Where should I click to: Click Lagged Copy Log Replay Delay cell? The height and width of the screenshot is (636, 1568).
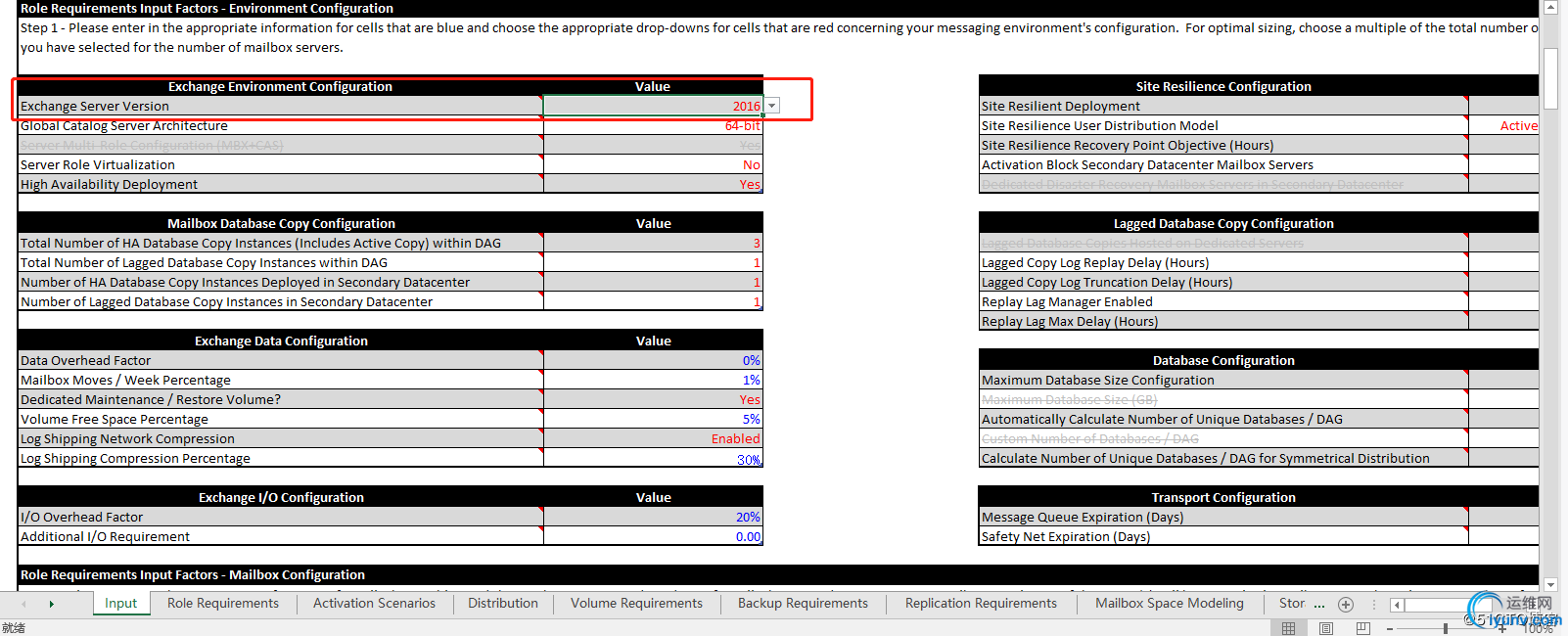pos(1223,262)
